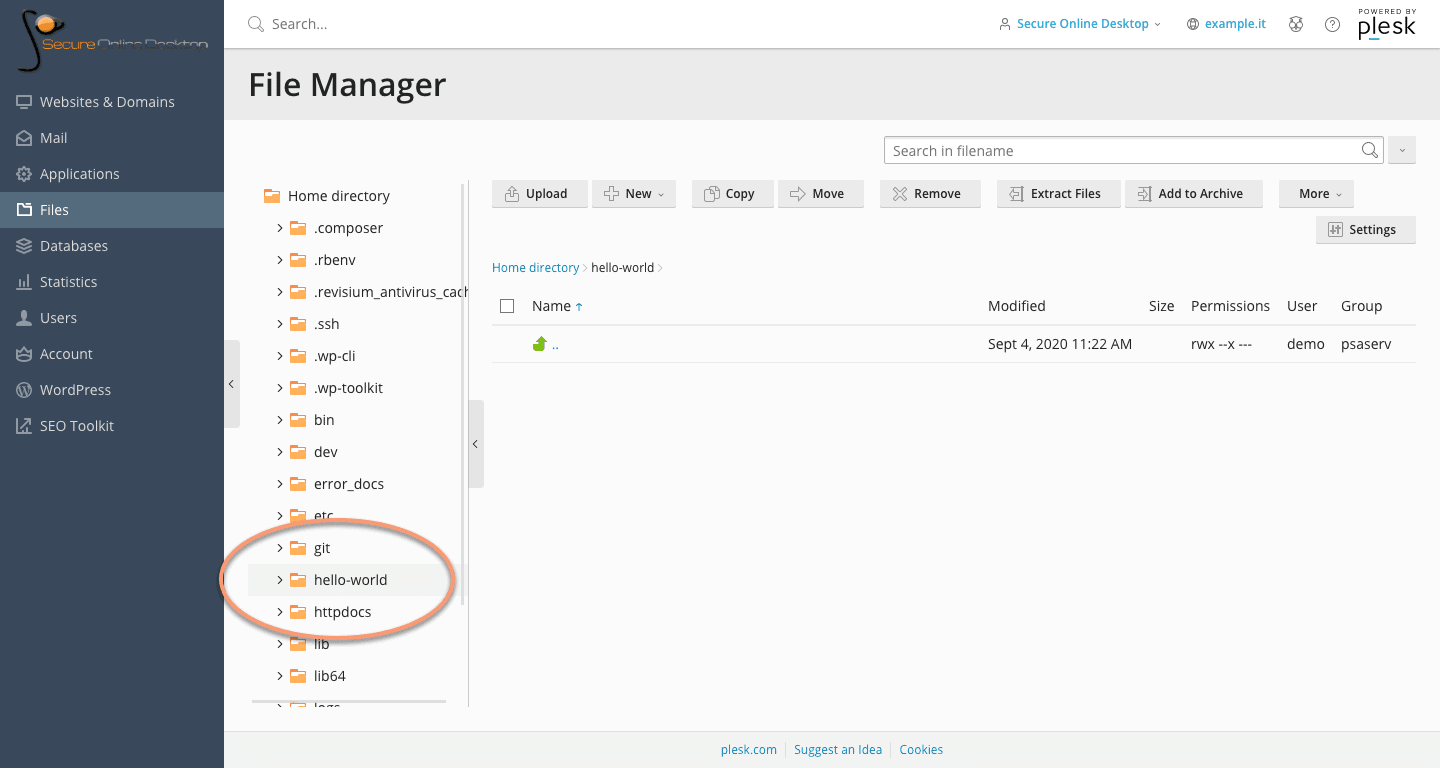Expand the .composer folder

point(280,228)
